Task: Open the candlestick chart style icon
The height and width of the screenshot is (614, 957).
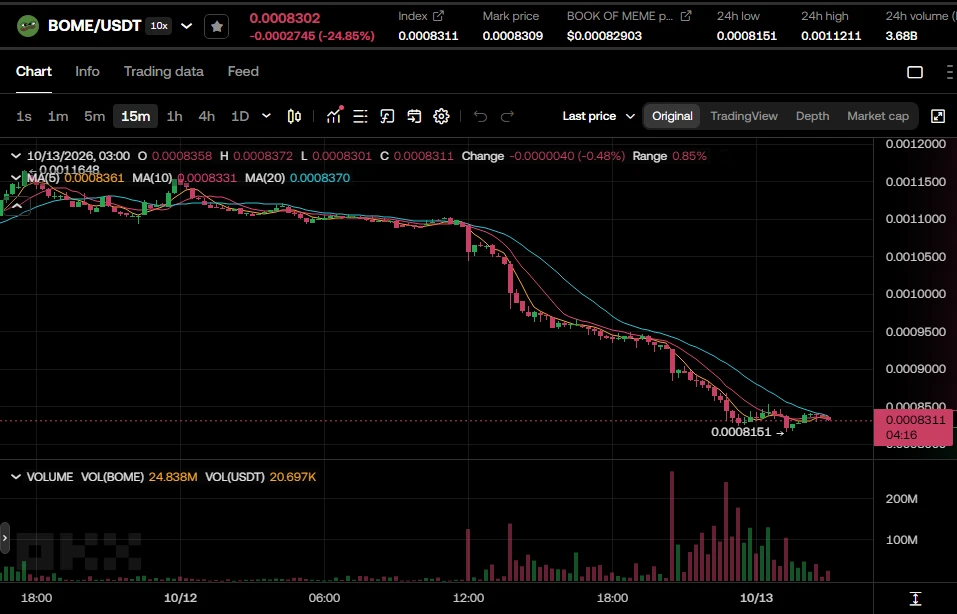Action: 294,116
